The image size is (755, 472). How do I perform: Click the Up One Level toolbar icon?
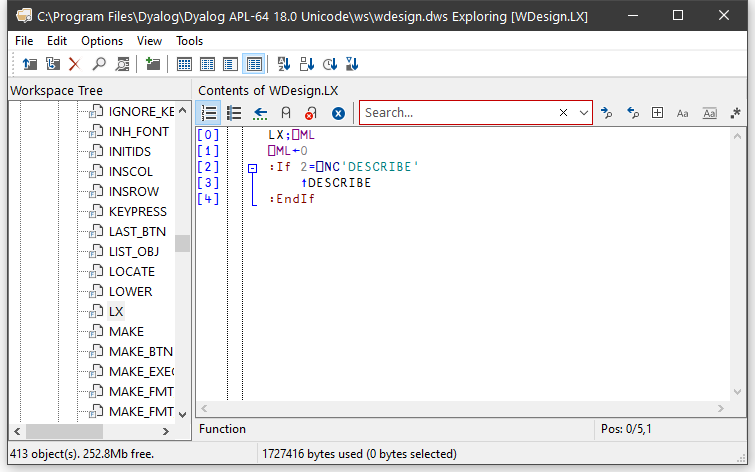coord(30,64)
